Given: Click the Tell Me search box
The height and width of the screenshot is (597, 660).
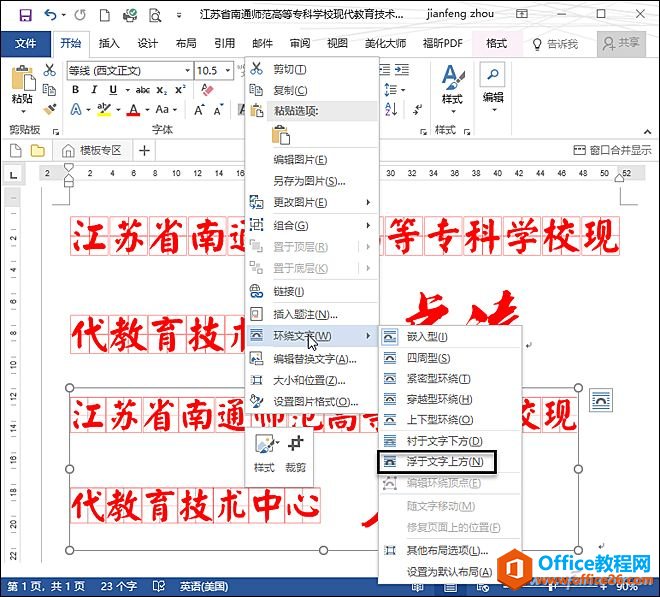Looking at the screenshot, I should click(556, 44).
